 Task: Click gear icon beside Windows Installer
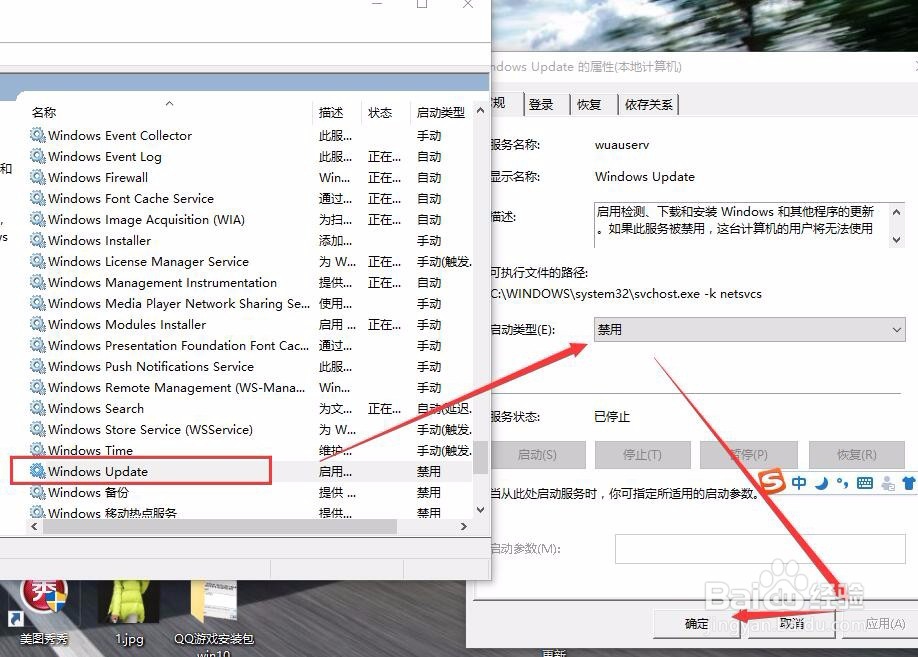coord(38,240)
